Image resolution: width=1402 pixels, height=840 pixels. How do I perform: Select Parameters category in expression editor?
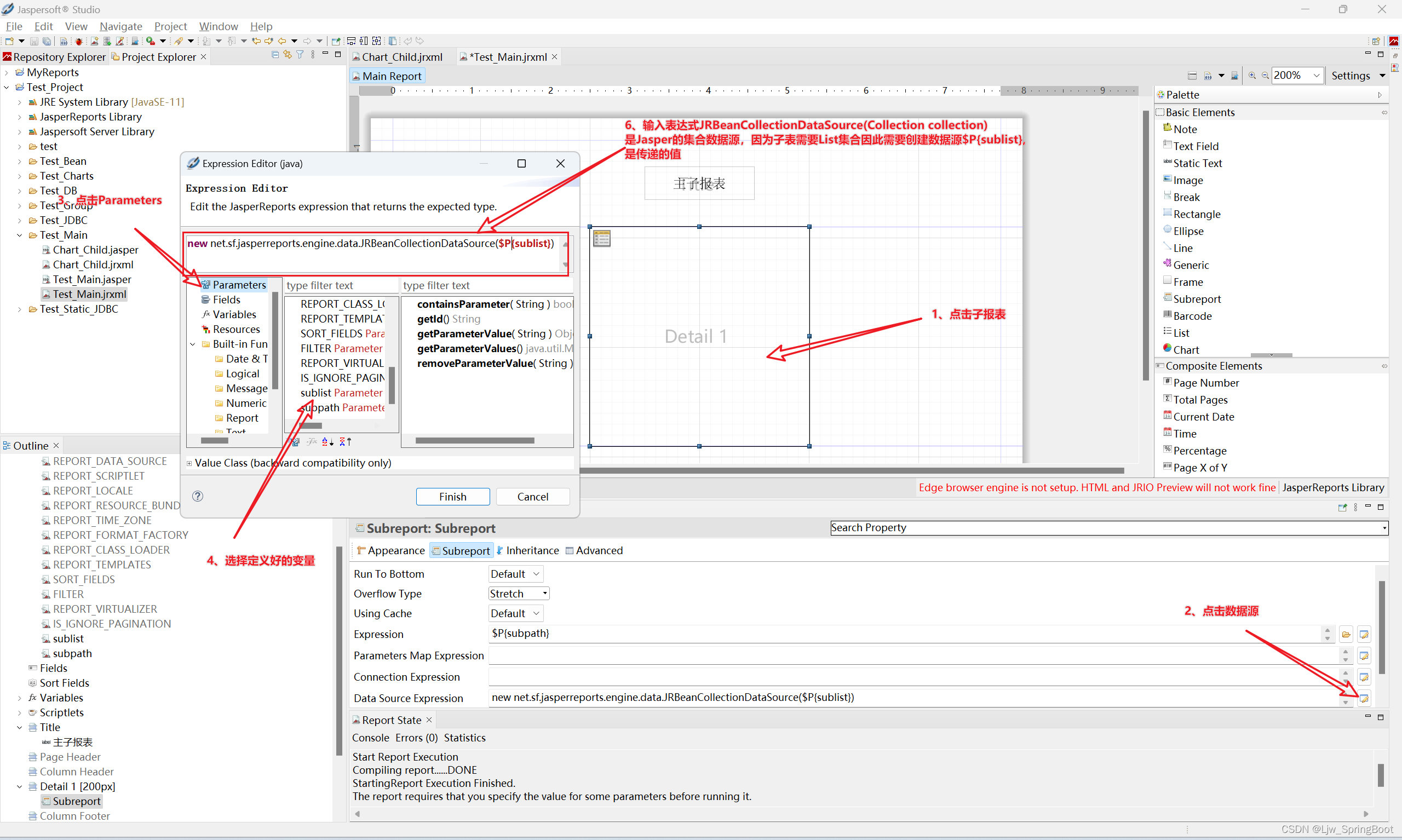coord(234,285)
